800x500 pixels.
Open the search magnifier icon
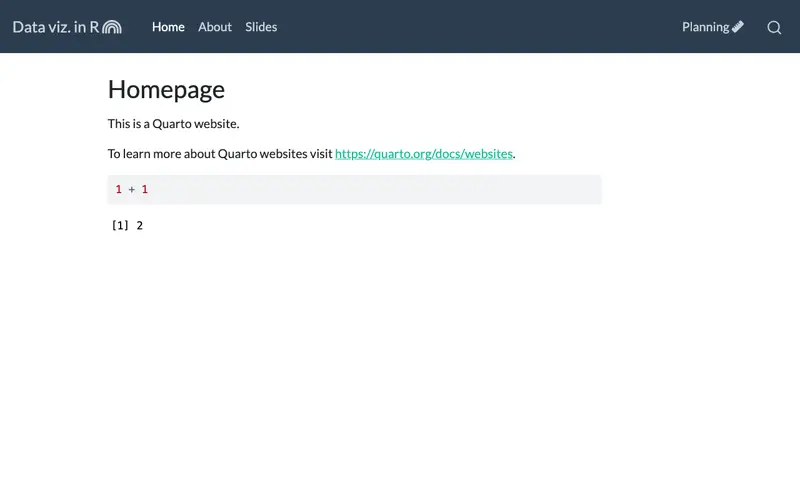(774, 27)
